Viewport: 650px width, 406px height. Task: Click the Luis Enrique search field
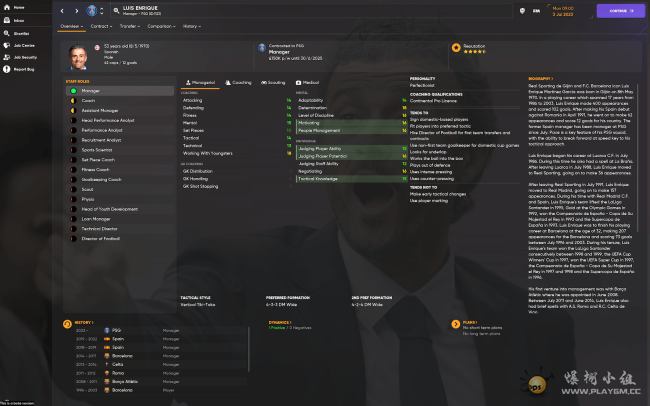tap(312, 11)
